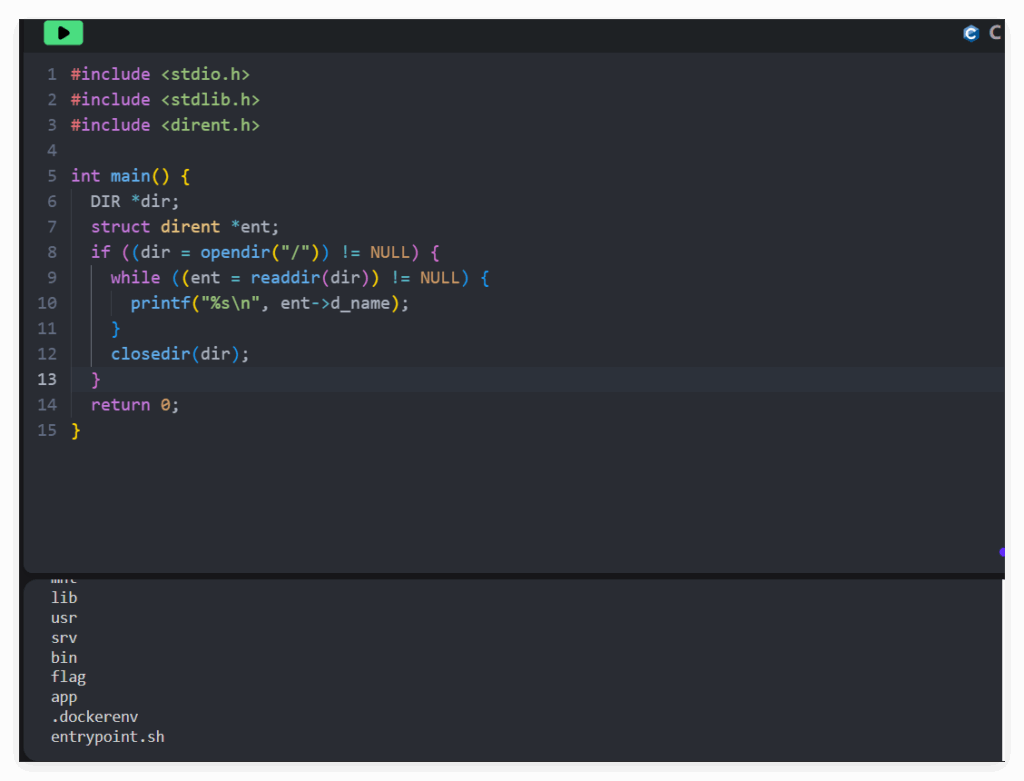The height and width of the screenshot is (781, 1024).
Task: Click the return 0 statement
Action: 134,405
